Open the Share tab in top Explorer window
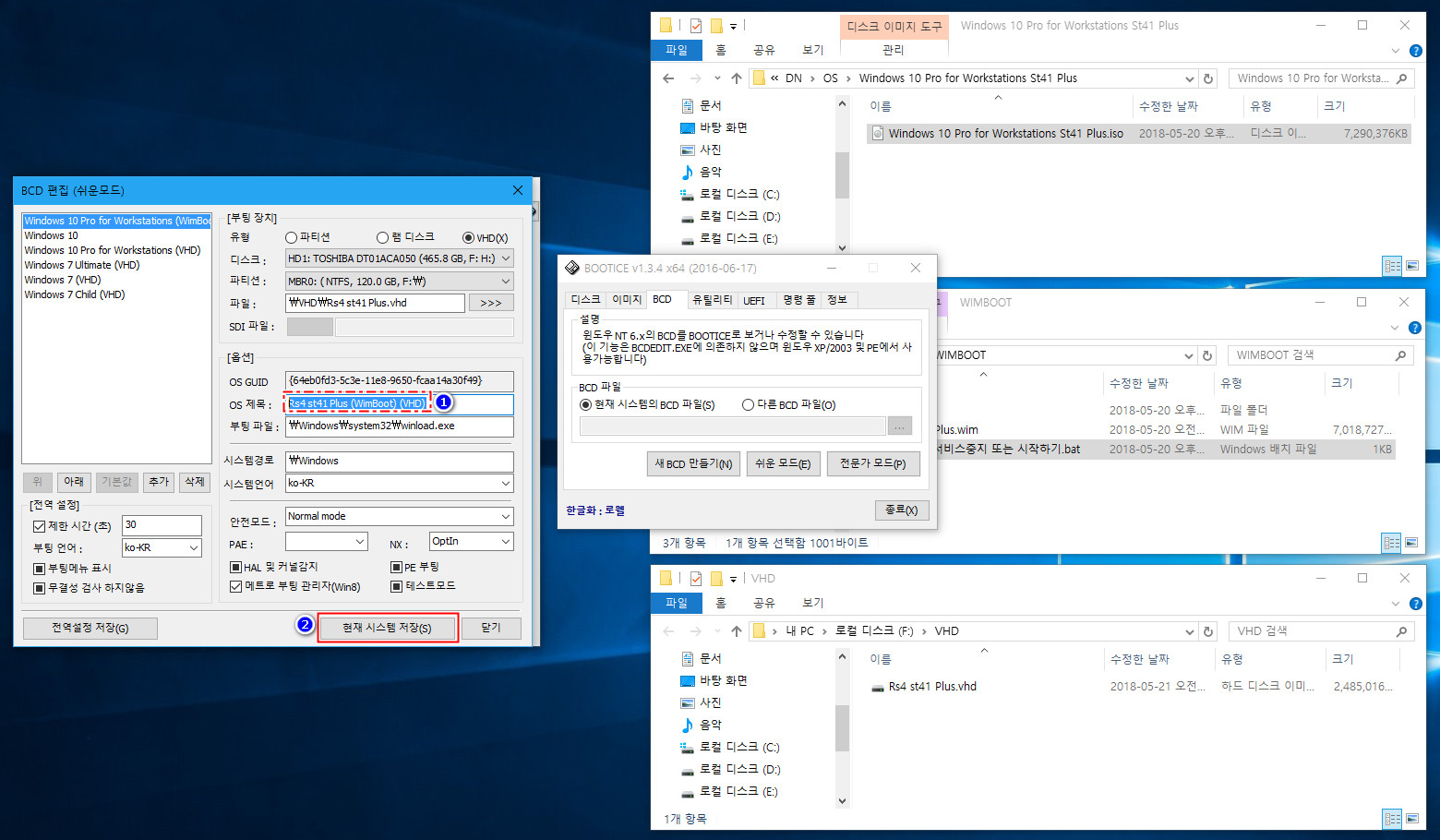 point(763,50)
